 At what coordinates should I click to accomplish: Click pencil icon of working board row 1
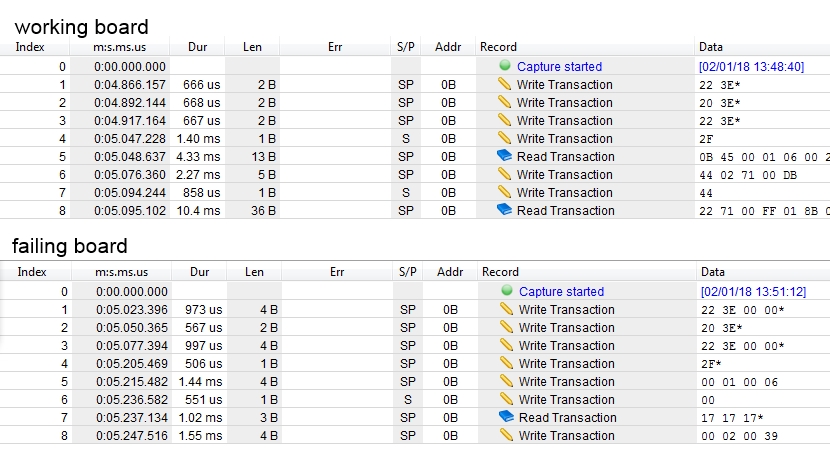505,84
